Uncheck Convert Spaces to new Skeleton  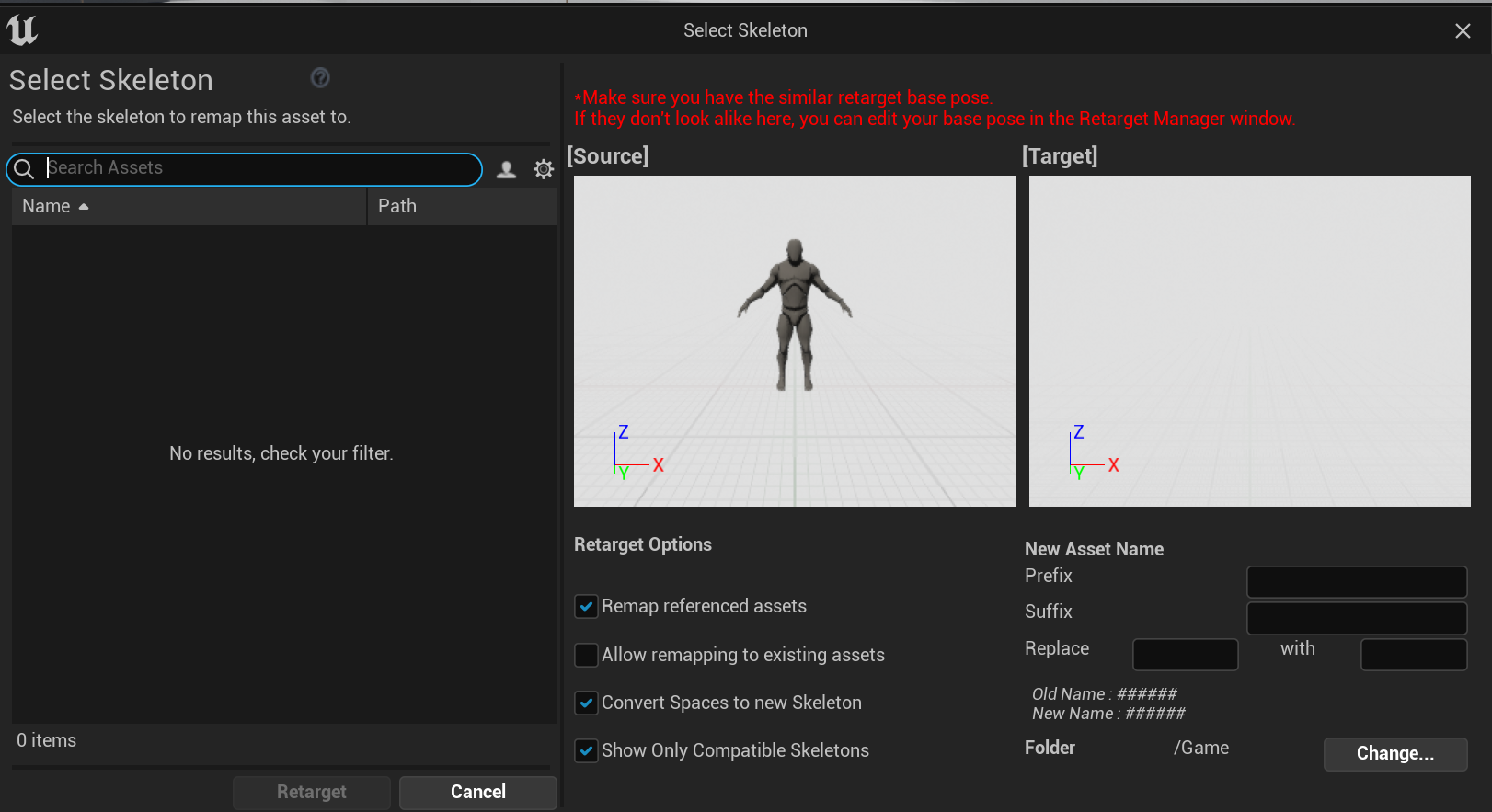[x=586, y=703]
